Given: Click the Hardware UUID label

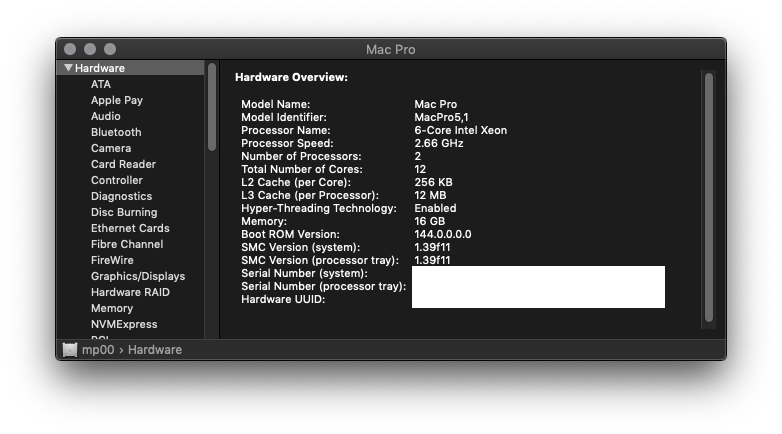Looking at the screenshot, I should coord(283,299).
